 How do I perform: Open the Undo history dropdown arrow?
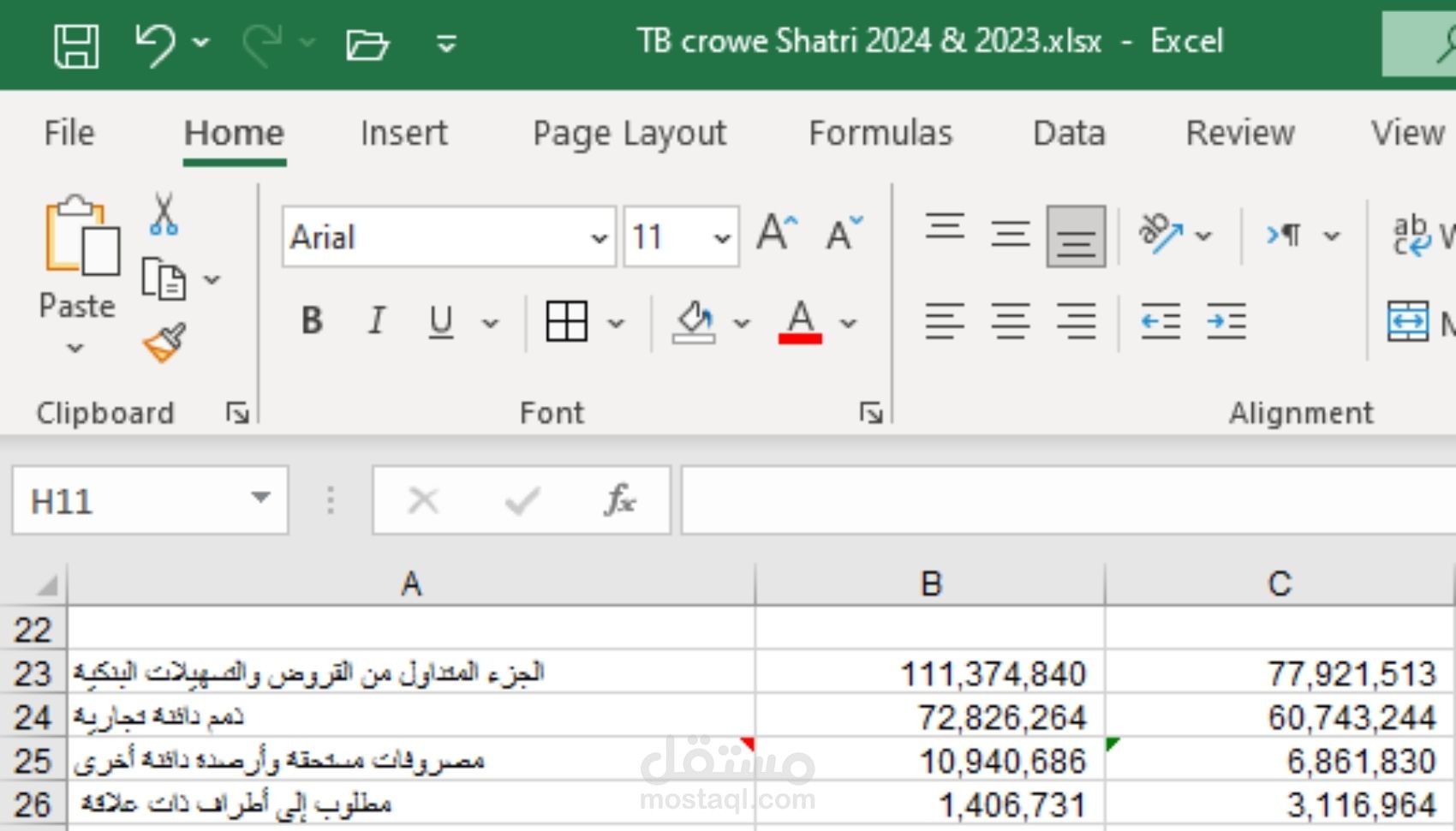[x=201, y=42]
